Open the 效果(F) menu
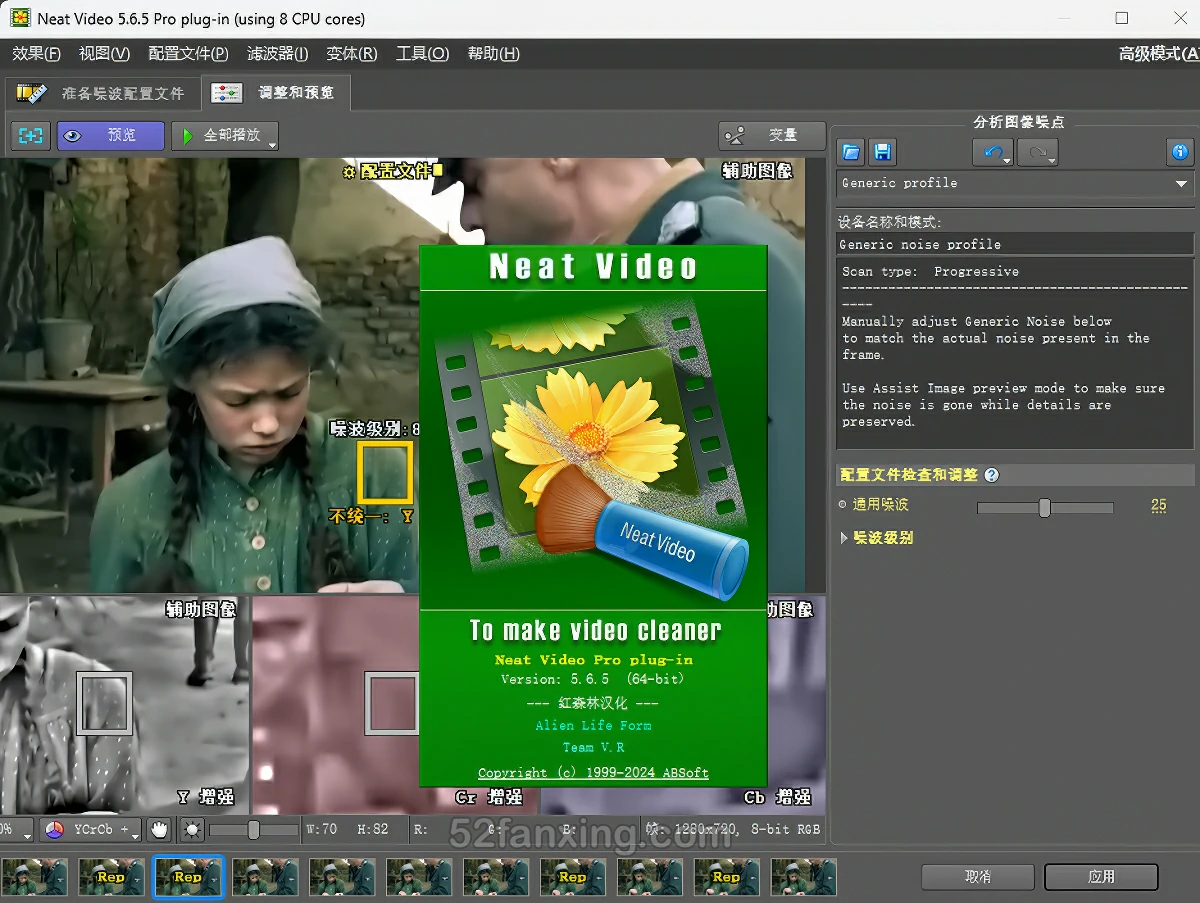Screen dimensions: 1200x903 tap(36, 53)
